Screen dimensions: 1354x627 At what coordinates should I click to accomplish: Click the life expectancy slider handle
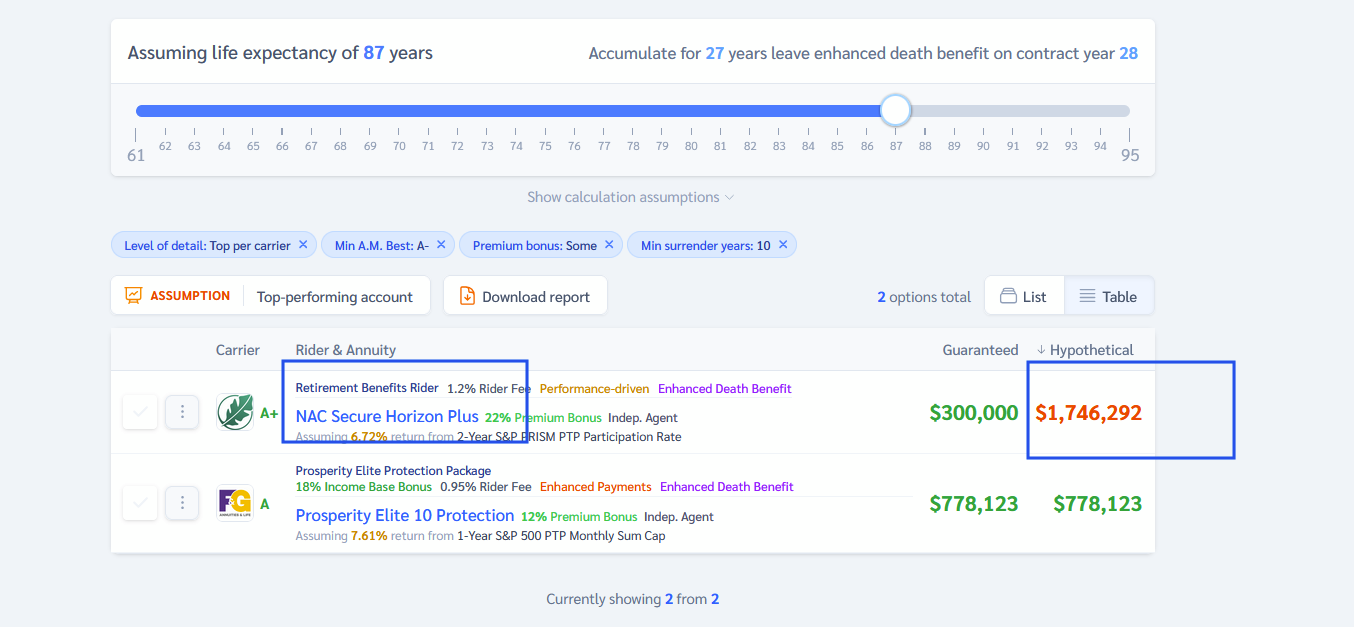coord(896,110)
